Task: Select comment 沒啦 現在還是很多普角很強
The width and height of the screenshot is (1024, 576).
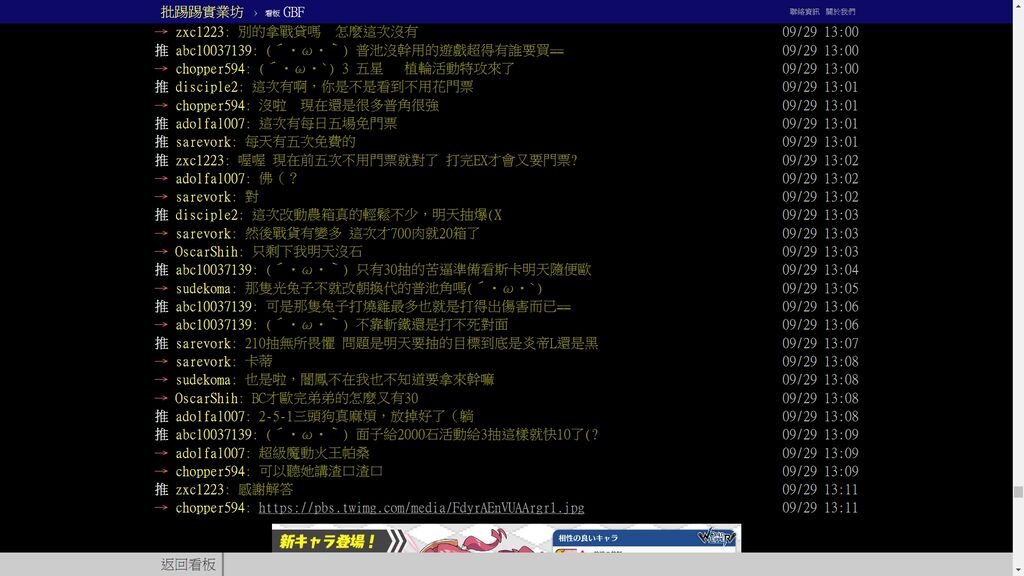Action: [x=349, y=105]
